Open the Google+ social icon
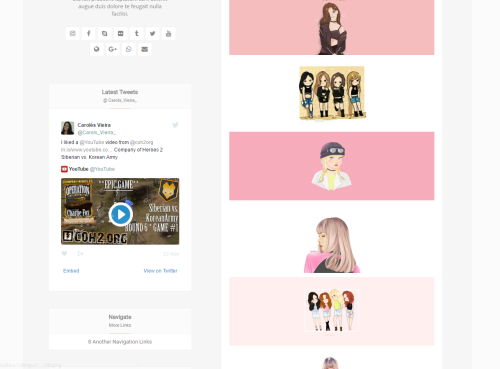 (113, 49)
